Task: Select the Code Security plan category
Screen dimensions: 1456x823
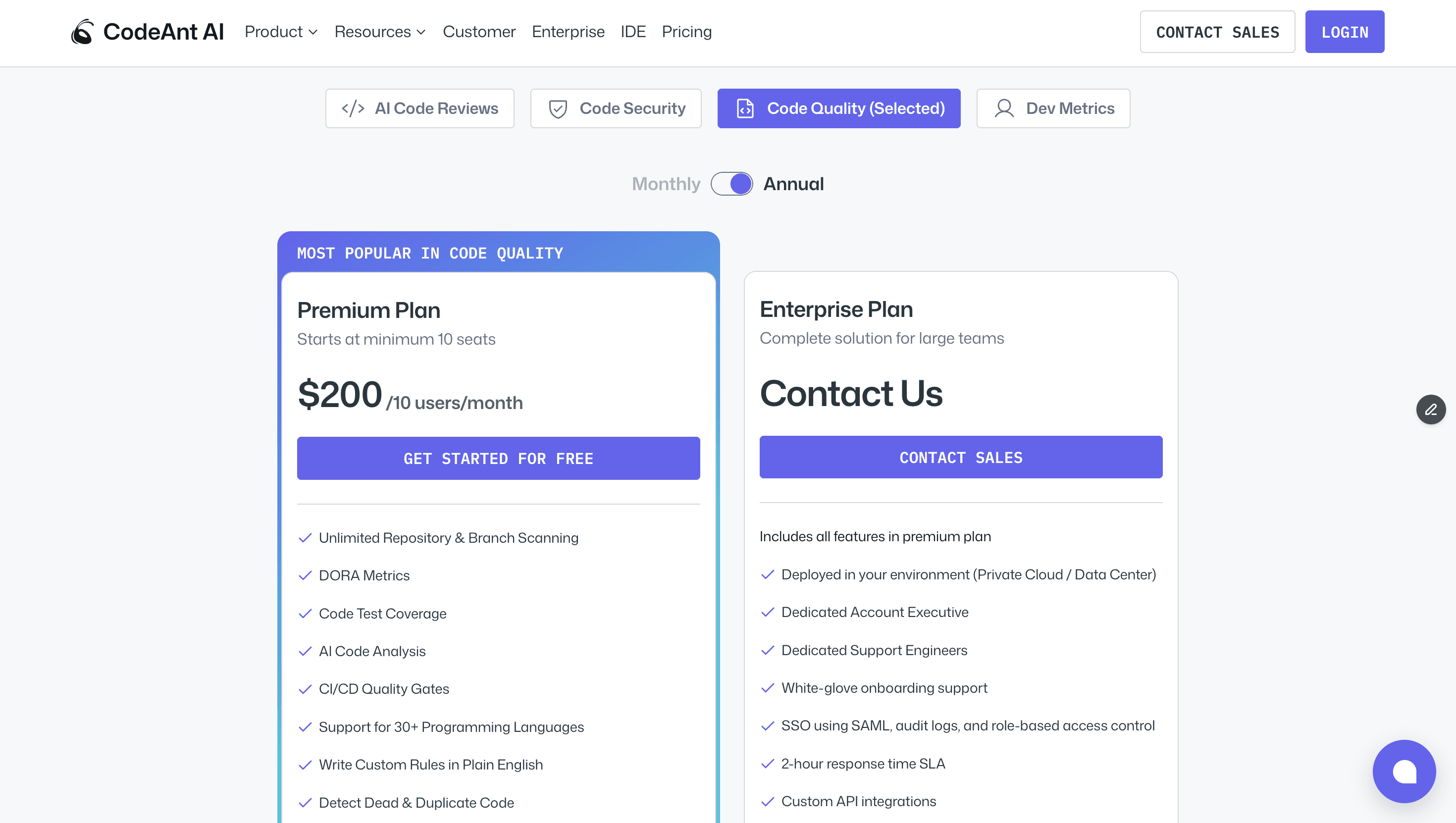Action: (x=616, y=108)
